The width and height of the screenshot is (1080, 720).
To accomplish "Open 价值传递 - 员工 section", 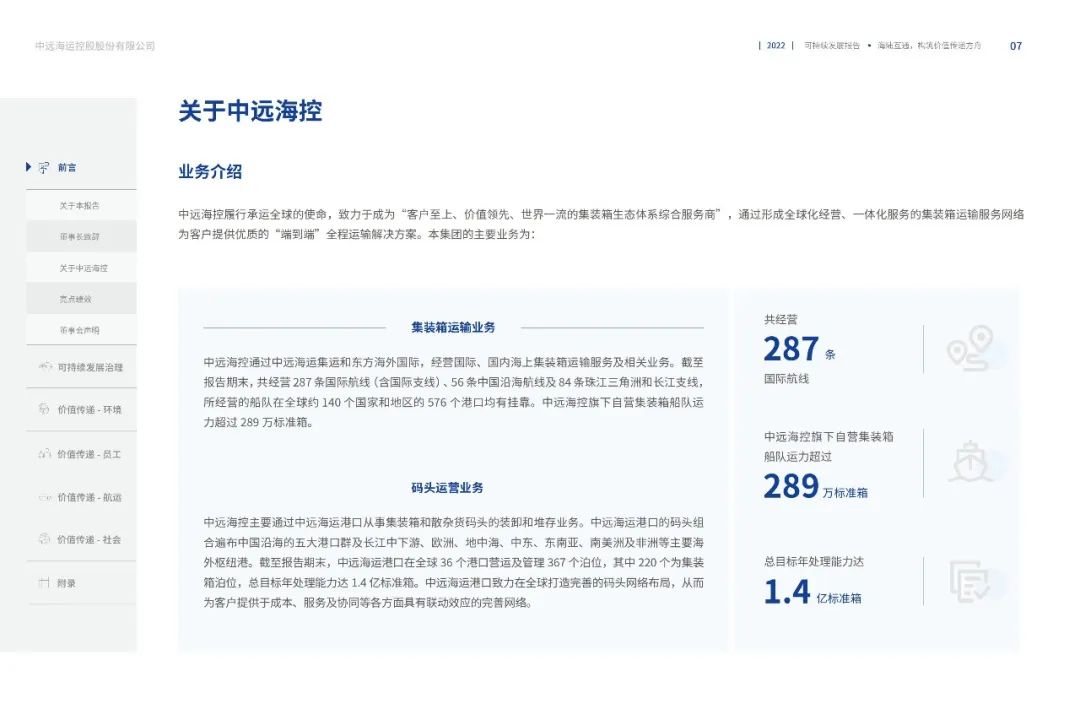I will 89,454.
